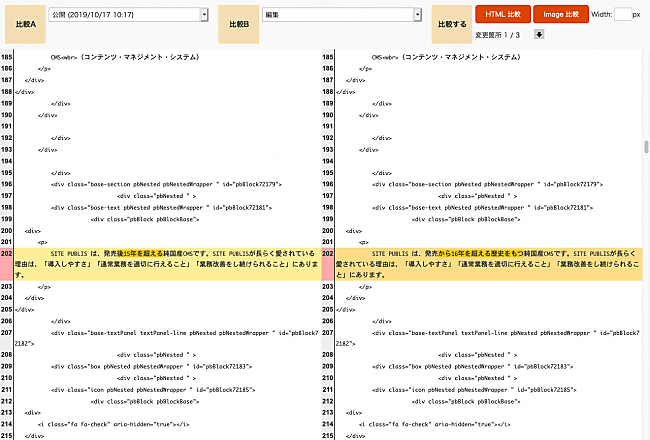Click the 比較B label

[x=238, y=21]
